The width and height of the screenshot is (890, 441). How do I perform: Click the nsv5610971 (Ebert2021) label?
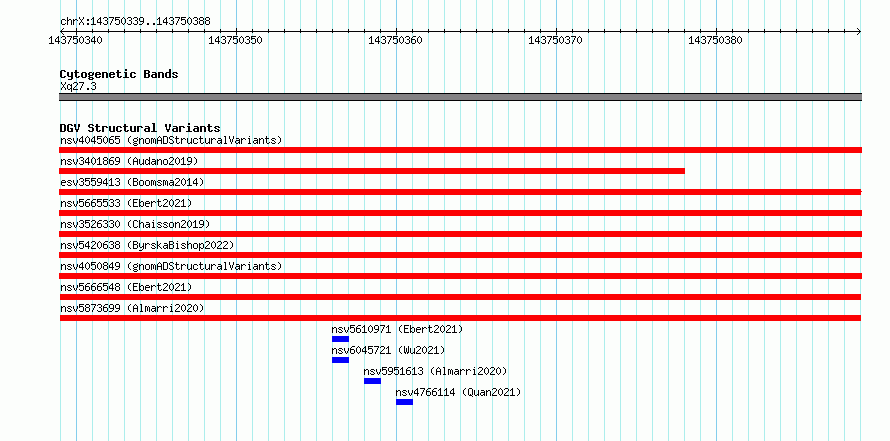397,329
